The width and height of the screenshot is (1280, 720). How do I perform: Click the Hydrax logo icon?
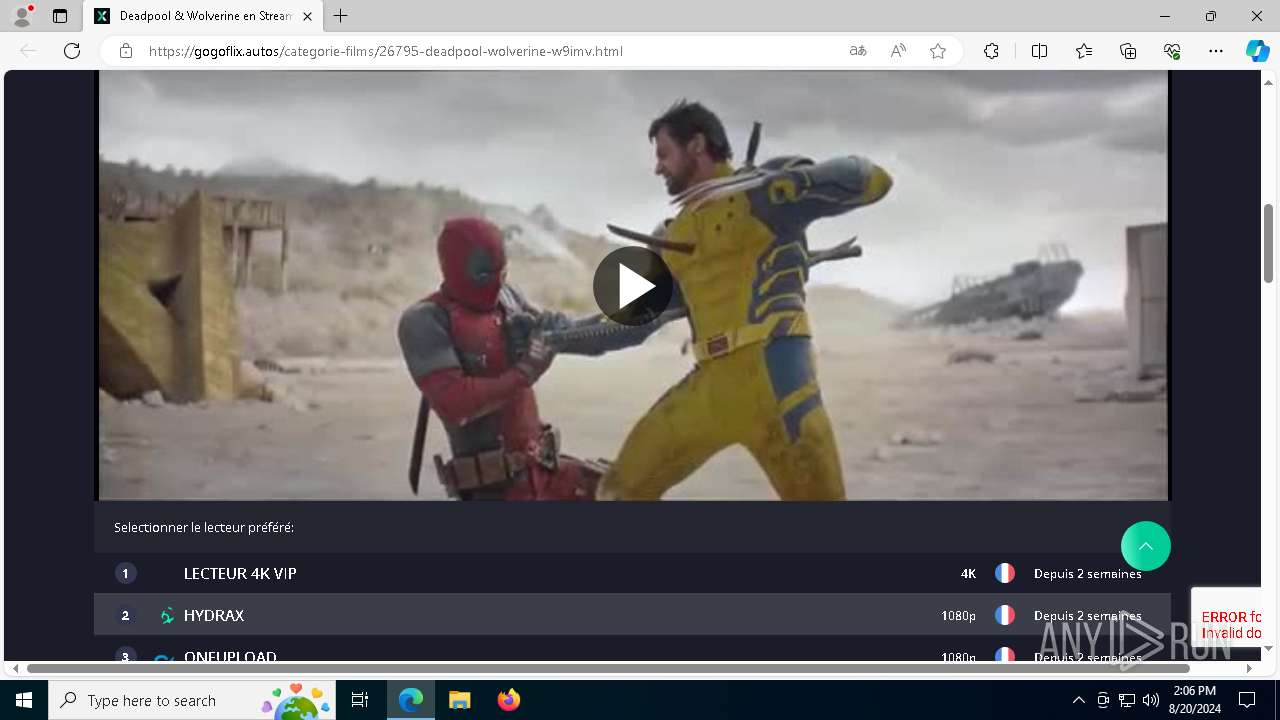167,616
